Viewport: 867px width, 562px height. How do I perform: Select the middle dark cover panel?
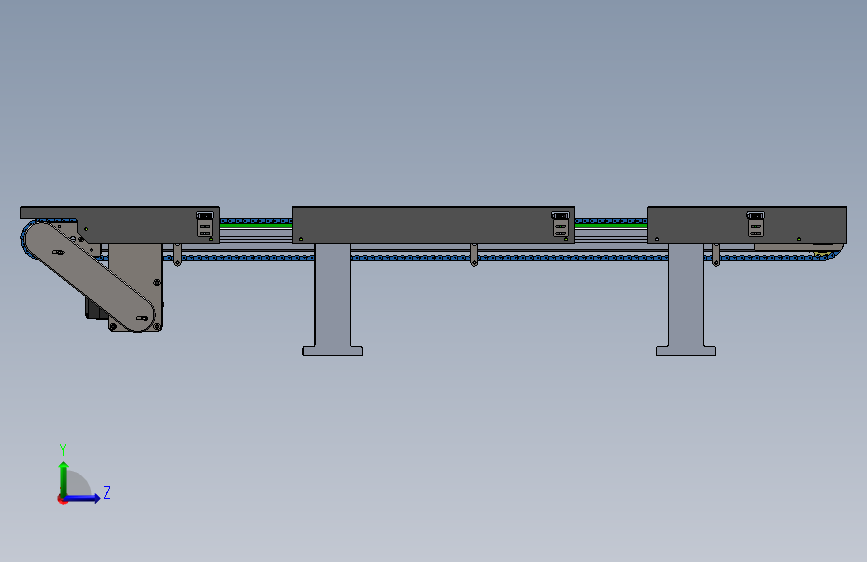[x=434, y=225]
